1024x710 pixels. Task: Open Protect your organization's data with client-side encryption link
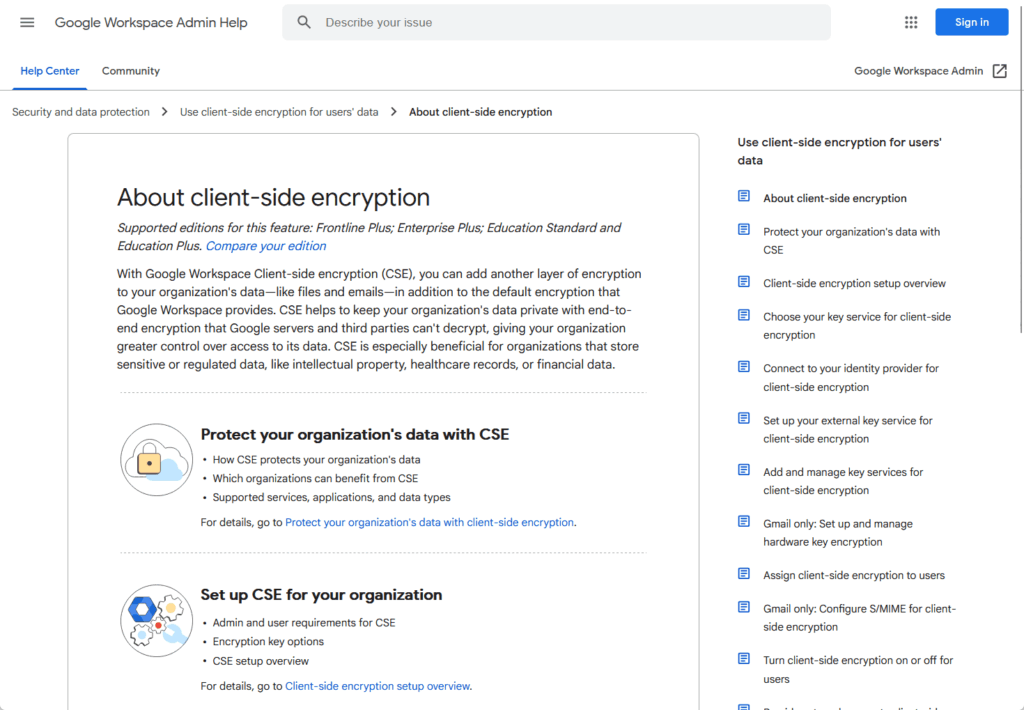click(430, 522)
